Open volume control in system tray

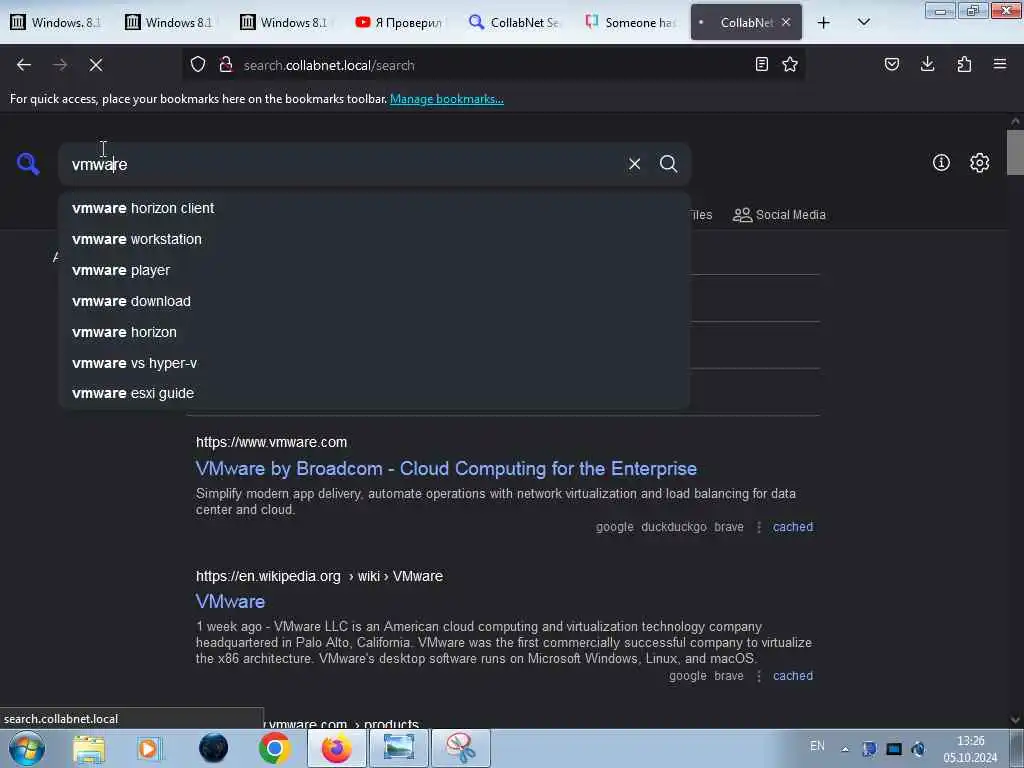click(x=918, y=749)
